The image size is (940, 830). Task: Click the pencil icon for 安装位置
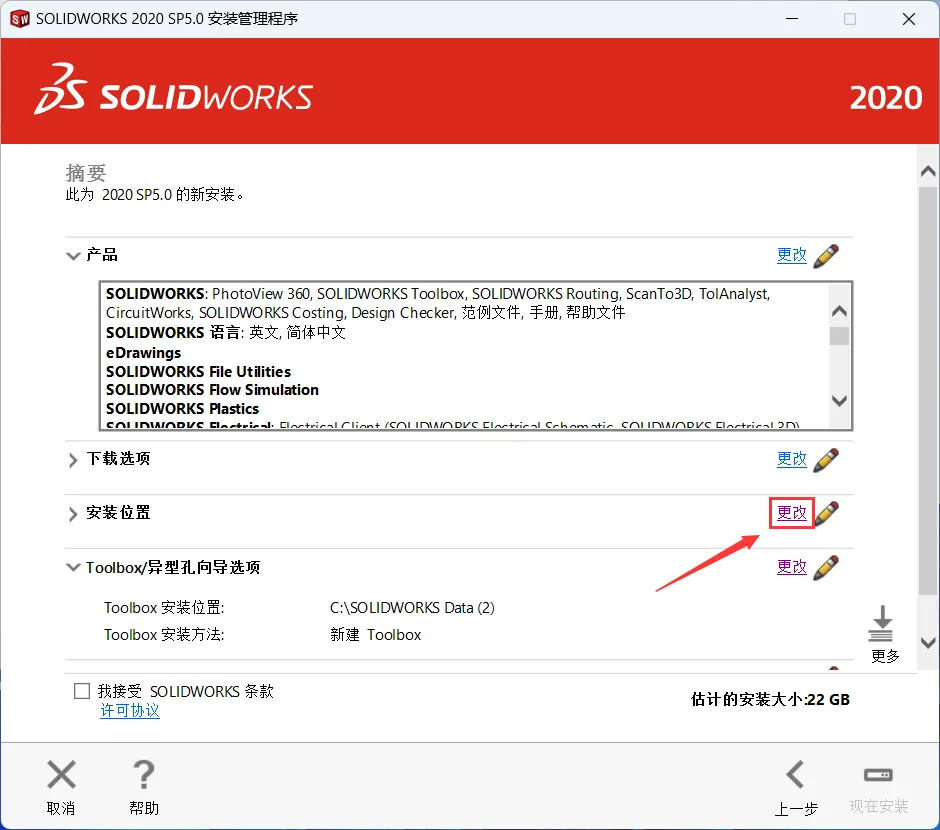[x=827, y=514]
